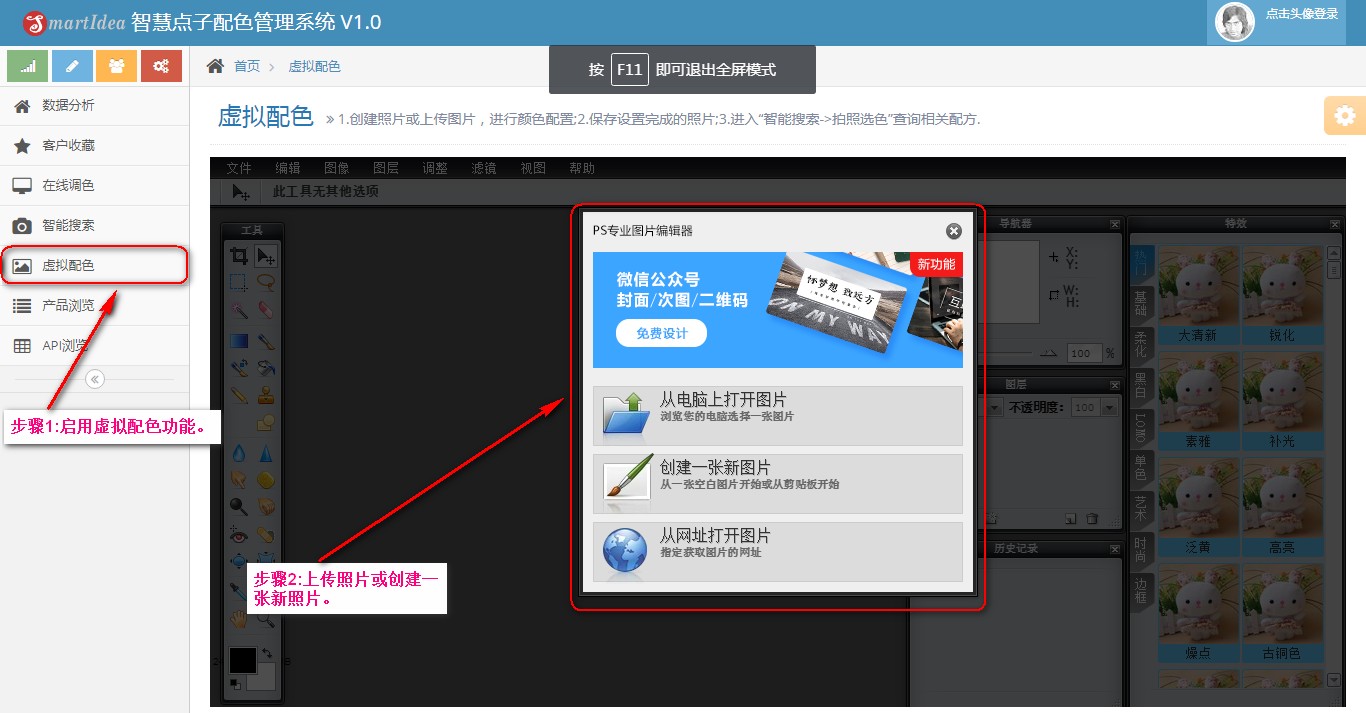
Task: Open the 文件 menu
Action: pyautogui.click(x=238, y=168)
